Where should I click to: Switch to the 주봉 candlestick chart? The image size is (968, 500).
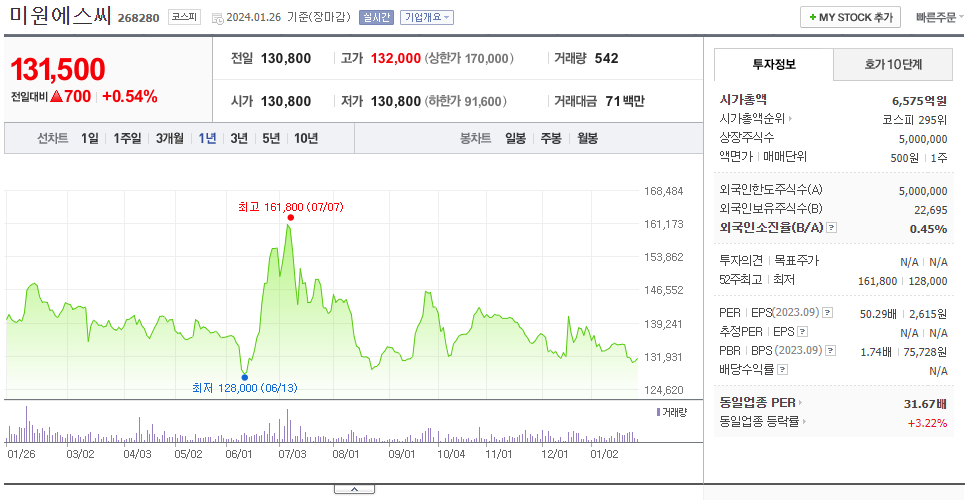pyautogui.click(x=551, y=138)
